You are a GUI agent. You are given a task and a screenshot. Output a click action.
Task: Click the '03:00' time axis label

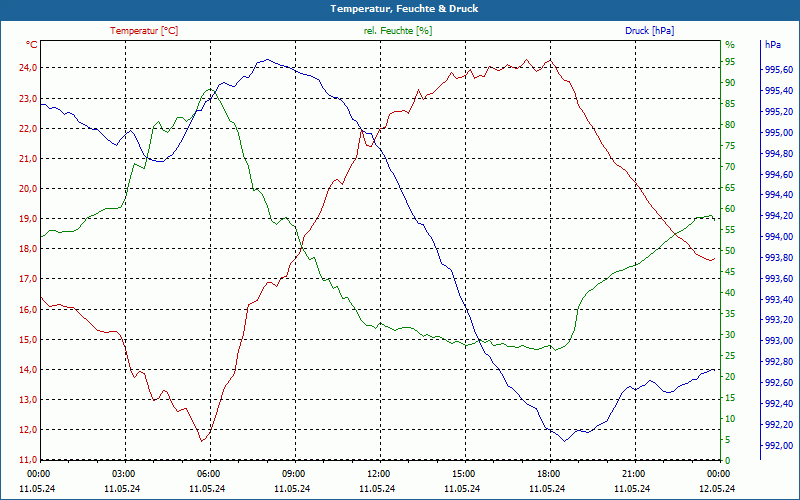[122, 473]
